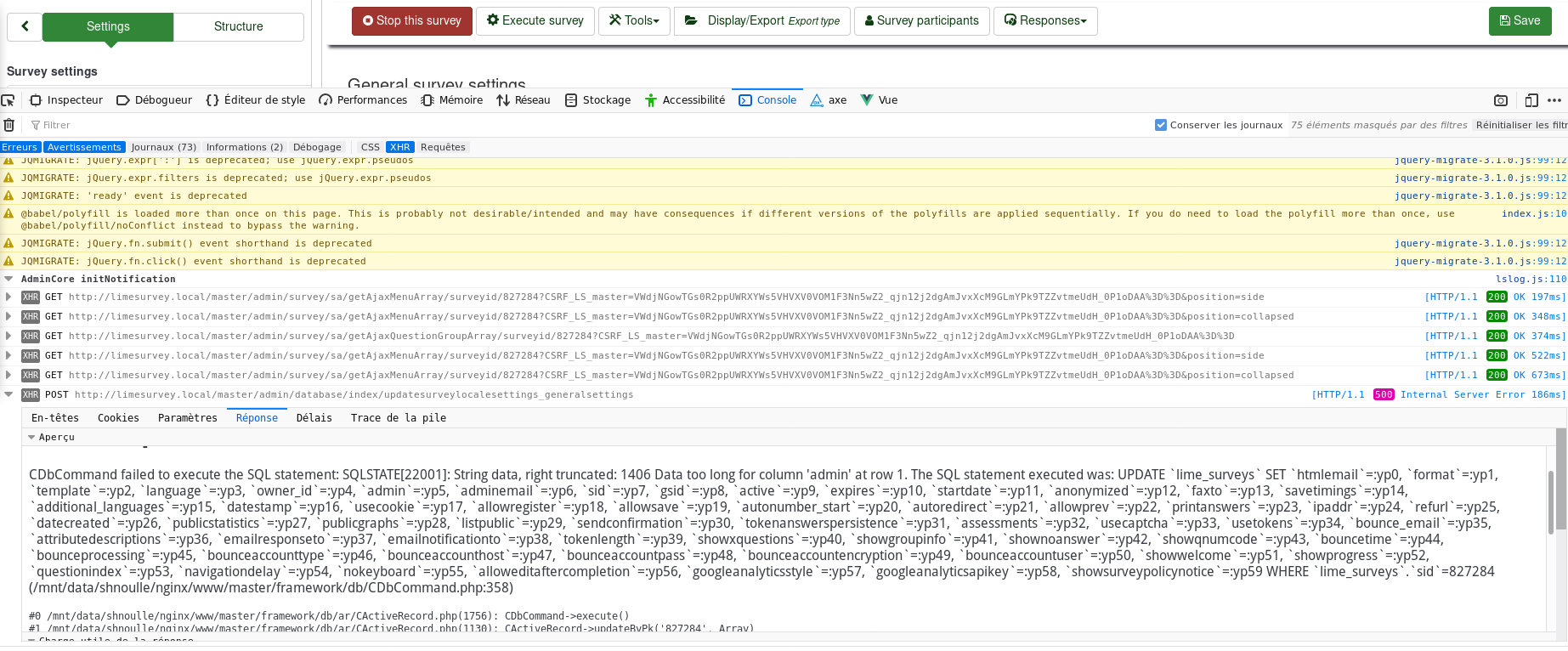
Task: Click the Stop this survey button
Action: [x=411, y=21]
